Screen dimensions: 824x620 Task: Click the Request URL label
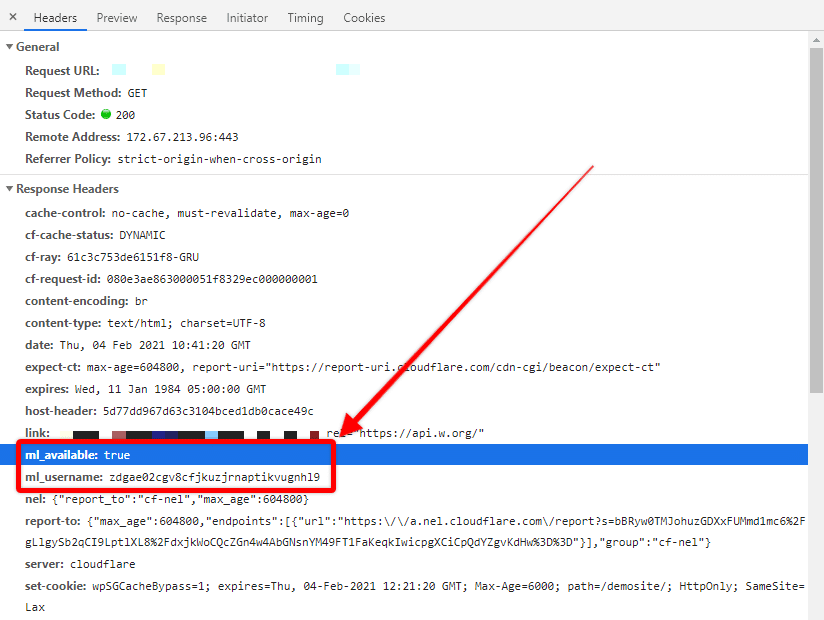tap(62, 71)
